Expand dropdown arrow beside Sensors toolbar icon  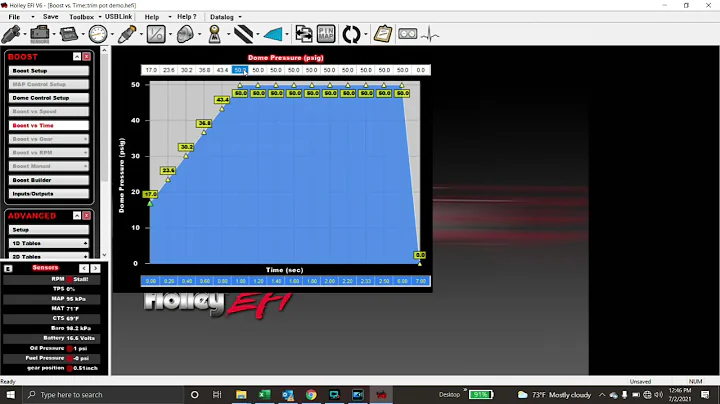(54, 34)
